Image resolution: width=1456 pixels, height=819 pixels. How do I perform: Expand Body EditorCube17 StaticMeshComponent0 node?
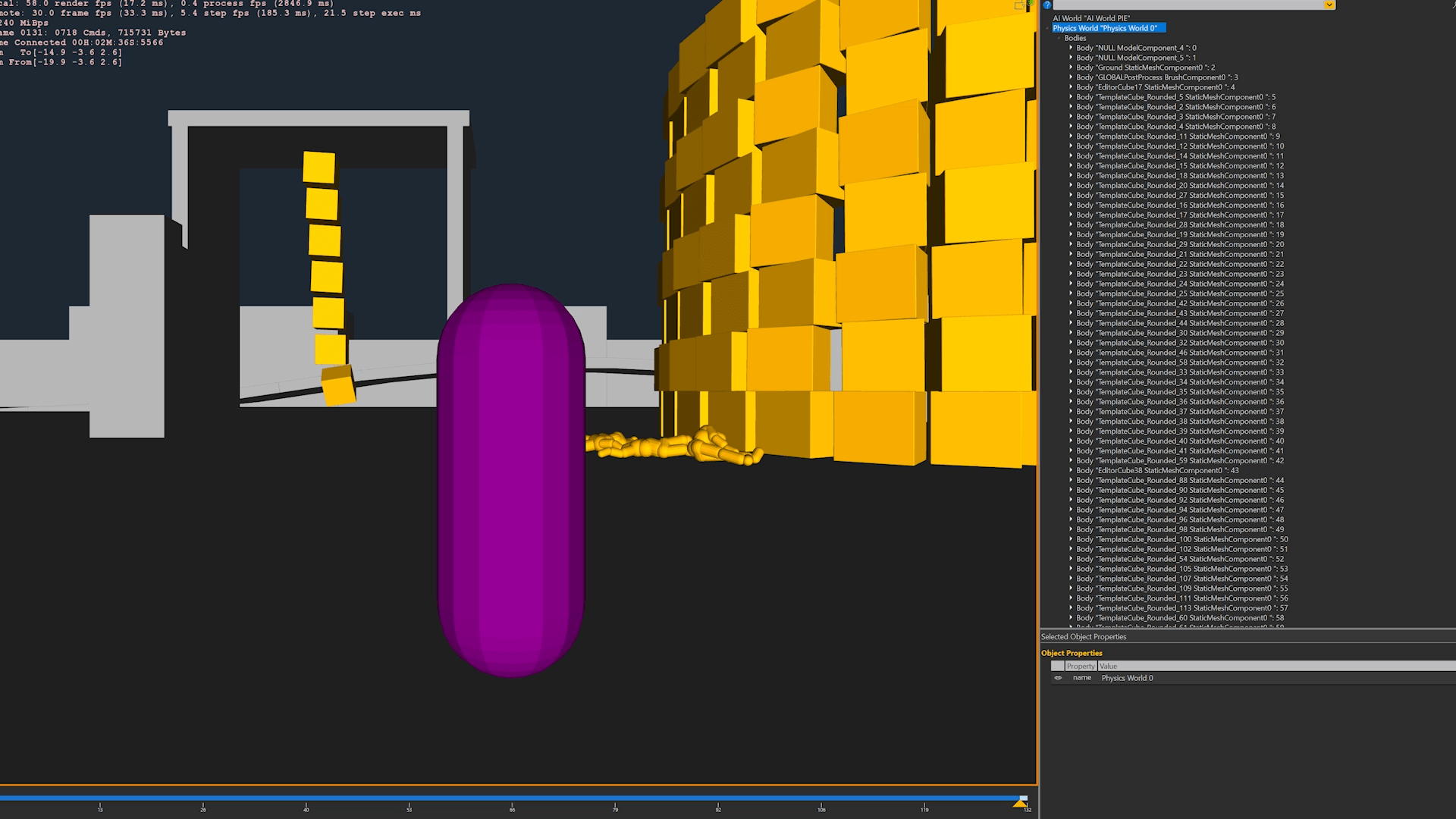[1071, 87]
